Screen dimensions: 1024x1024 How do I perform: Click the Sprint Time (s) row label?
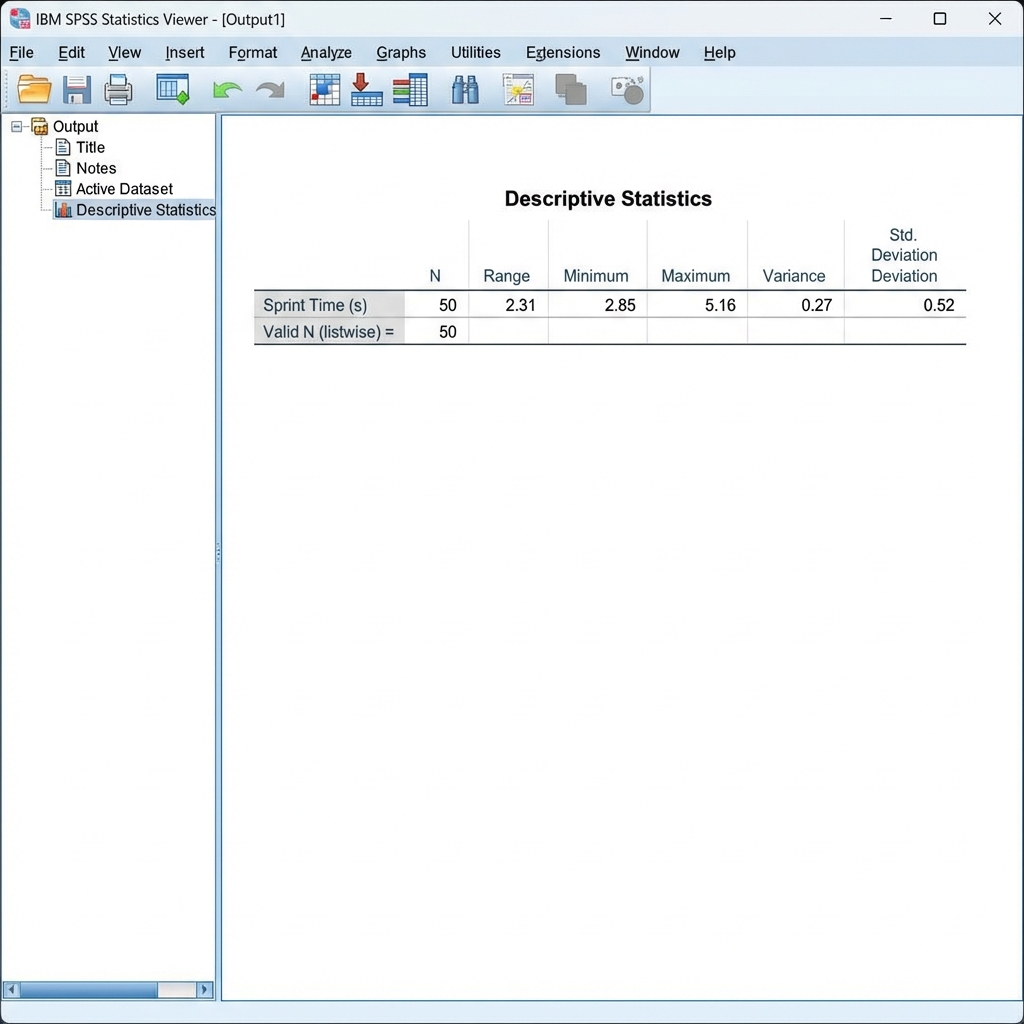pos(315,305)
